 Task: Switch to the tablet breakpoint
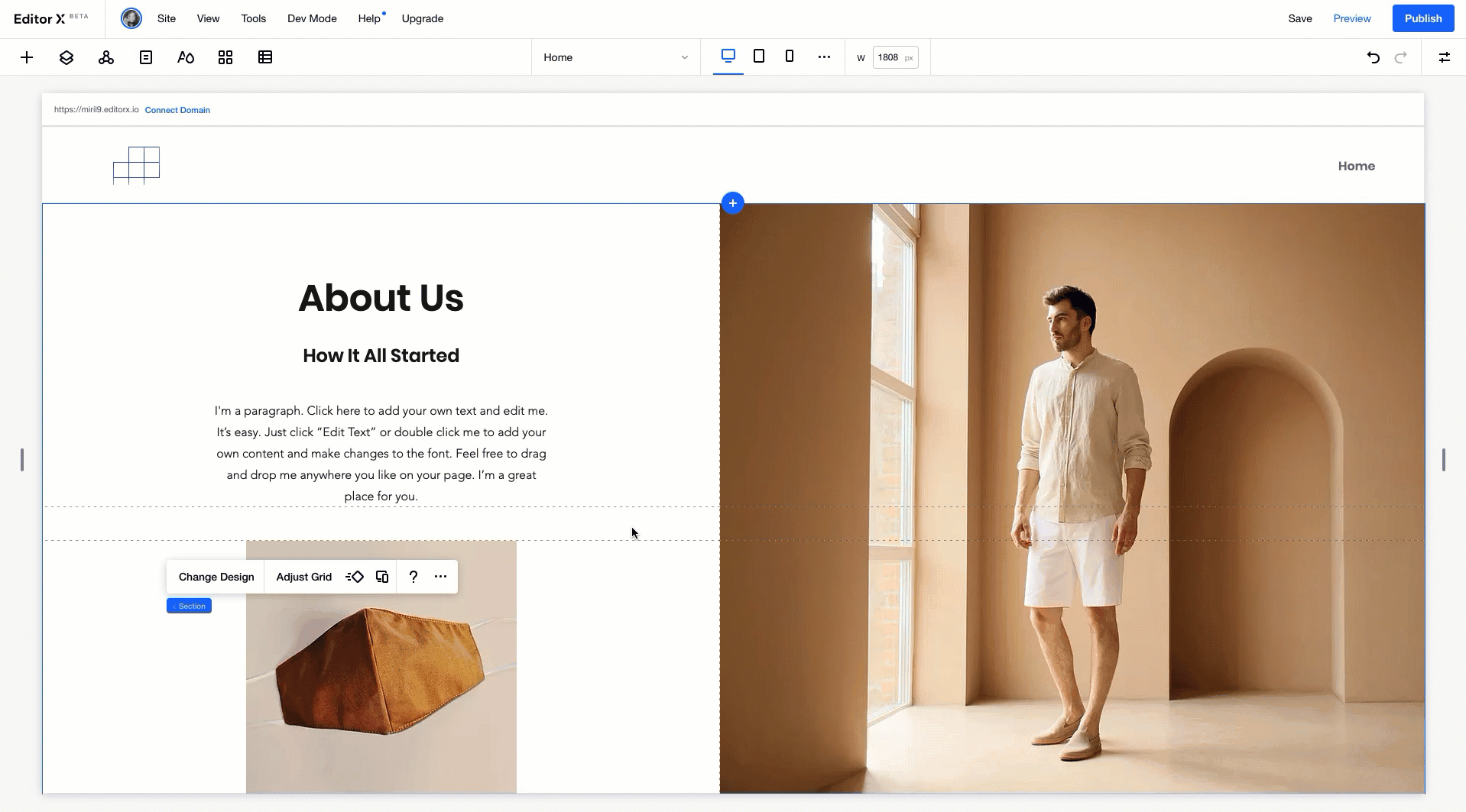pos(759,56)
